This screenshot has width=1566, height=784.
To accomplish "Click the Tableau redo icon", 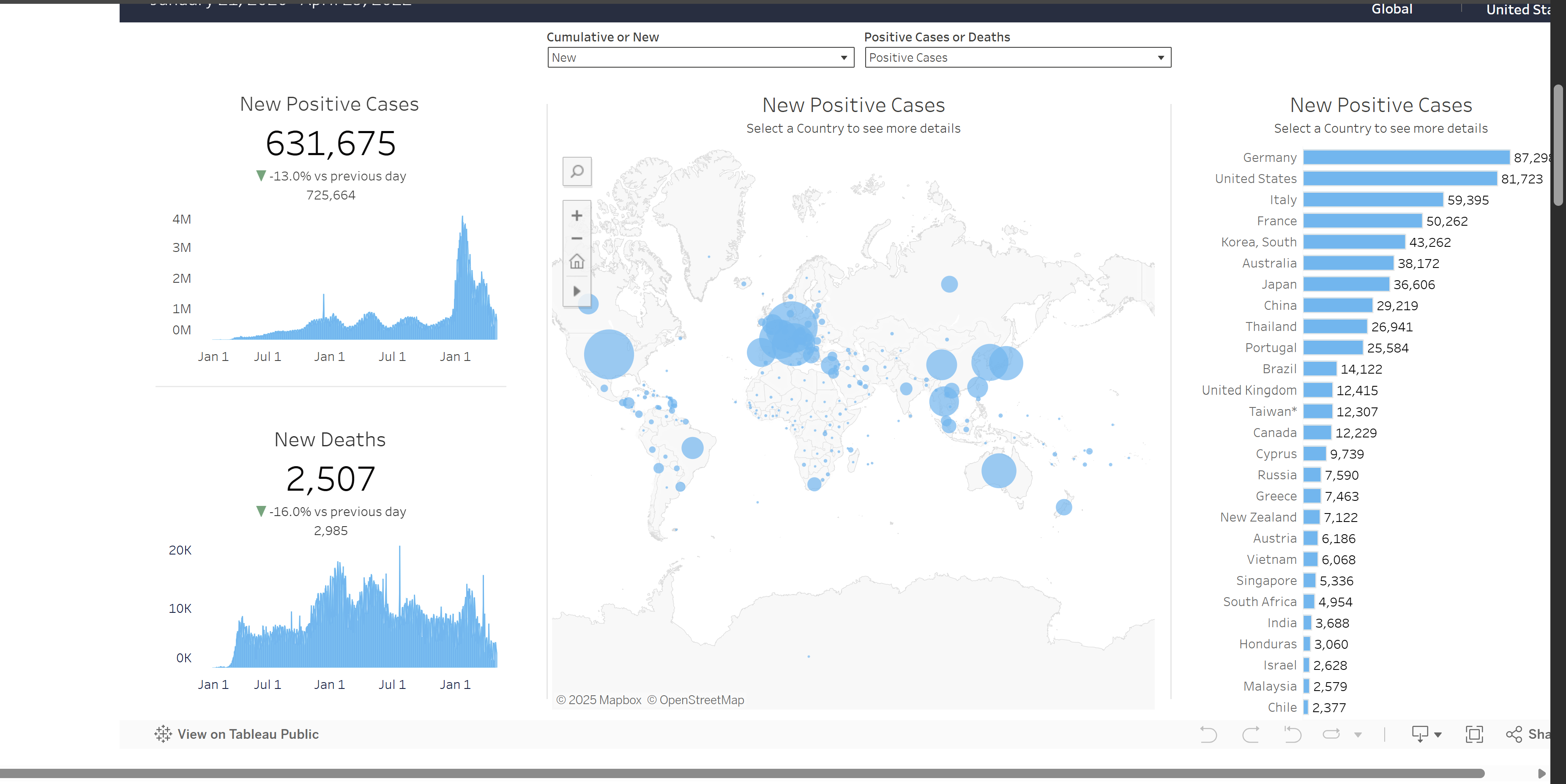I will coord(1251,734).
